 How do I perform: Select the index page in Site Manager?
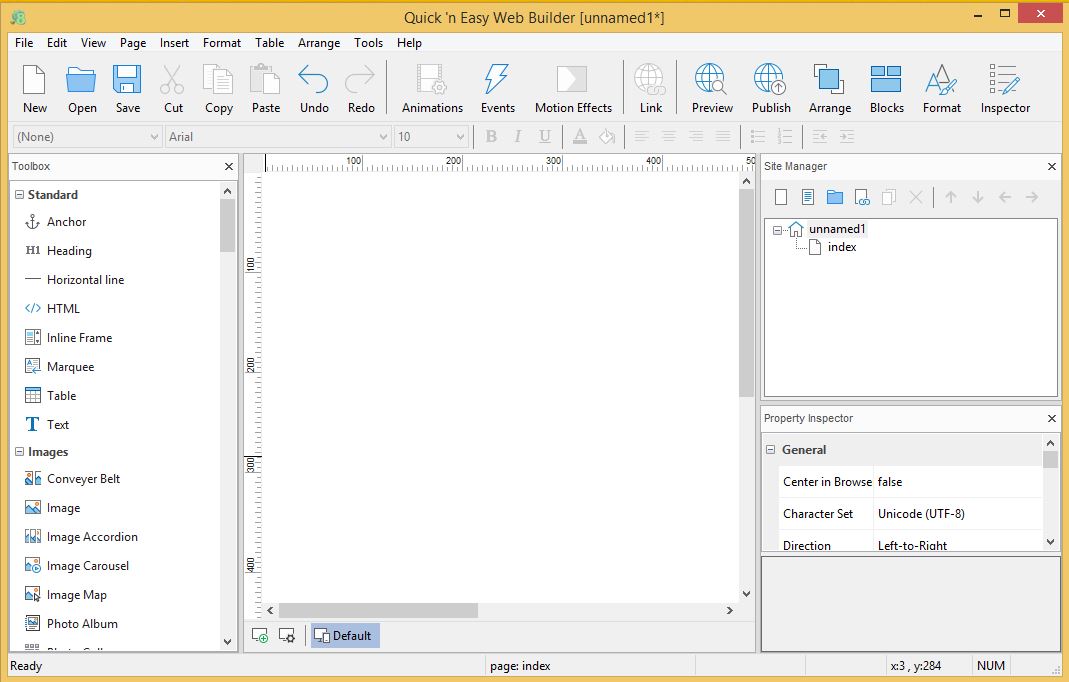coord(841,247)
